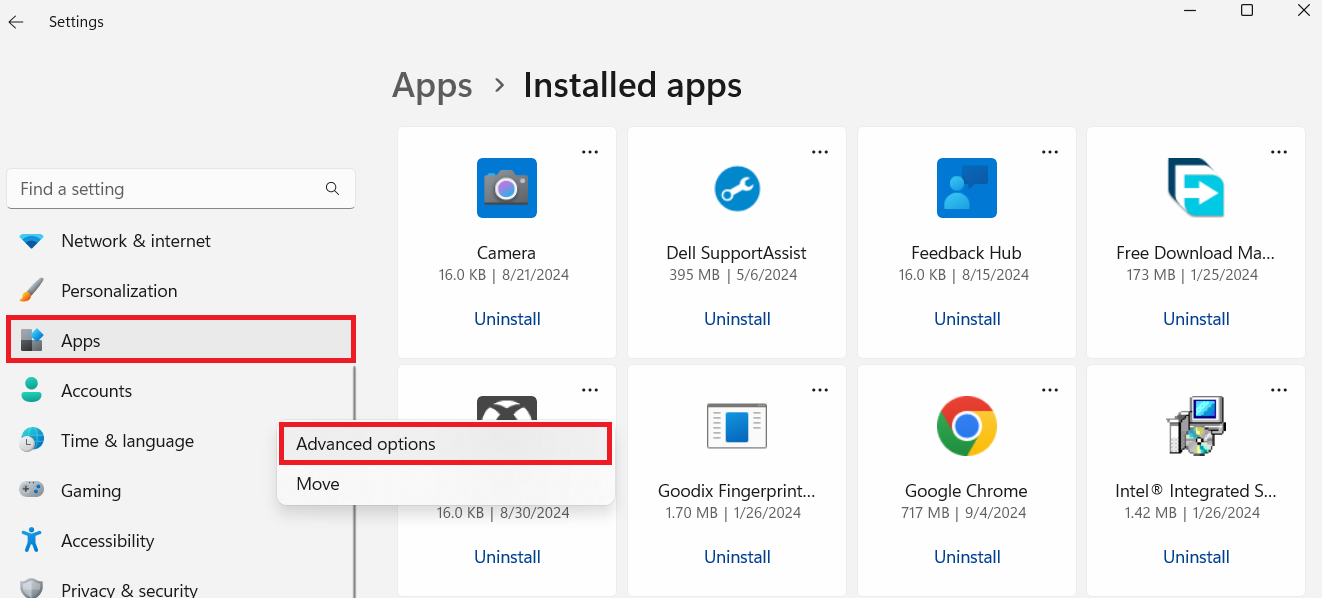The width and height of the screenshot is (1322, 598).
Task: Click the Dell SupportAssist wrench icon
Action: point(737,188)
